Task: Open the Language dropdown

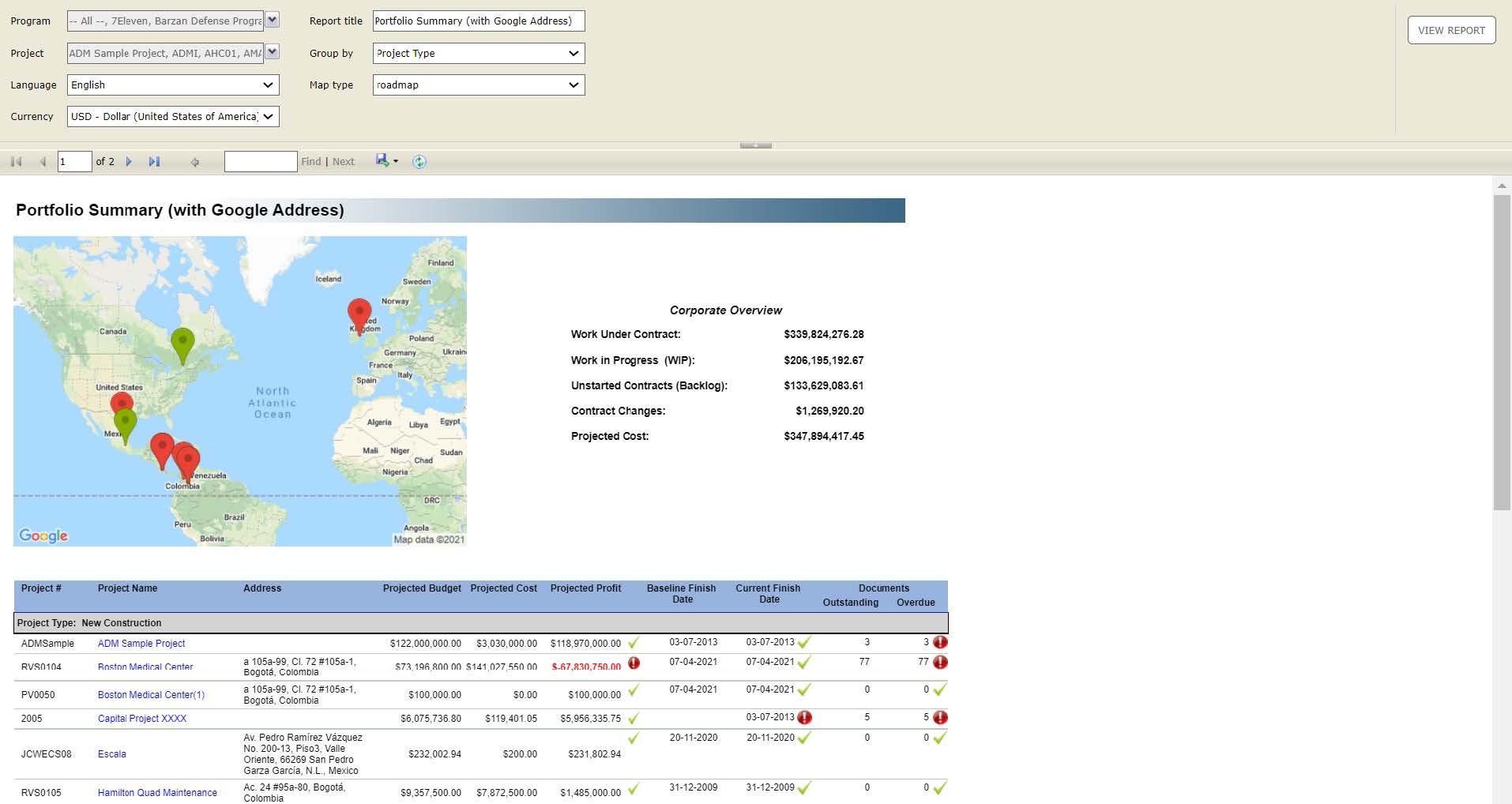Action: click(x=269, y=85)
